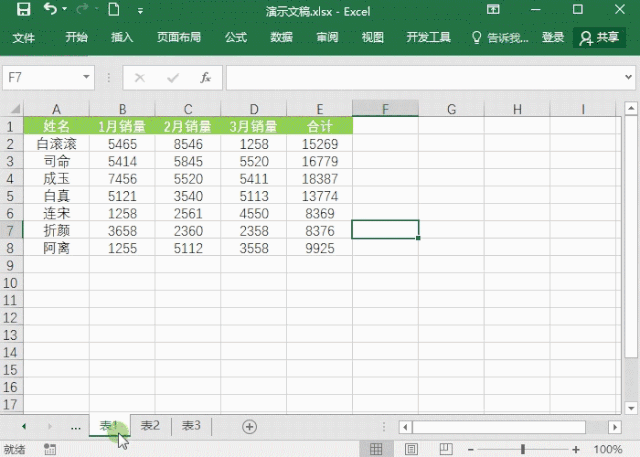
Task: Click the zoom in plus button
Action: tap(576, 450)
